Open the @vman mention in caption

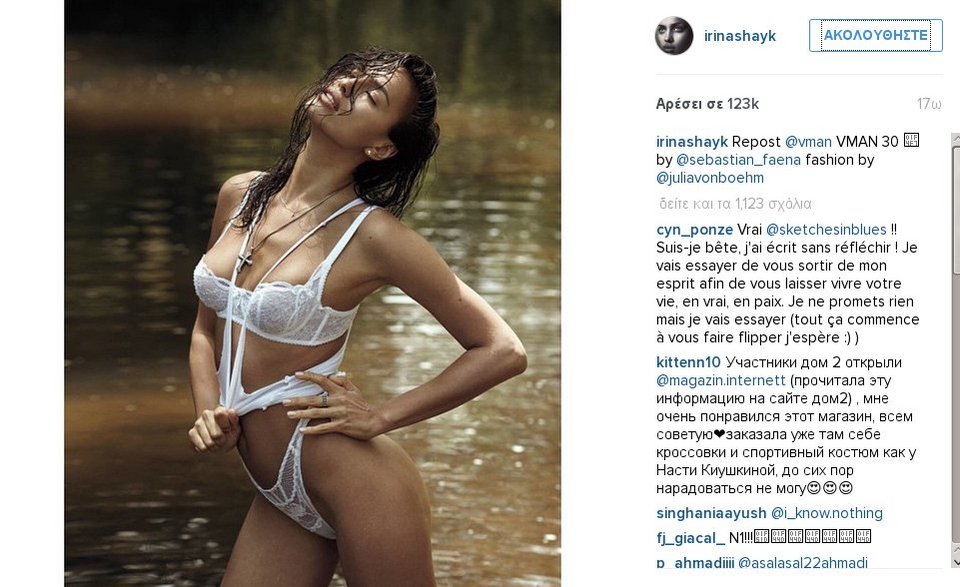tap(808, 142)
